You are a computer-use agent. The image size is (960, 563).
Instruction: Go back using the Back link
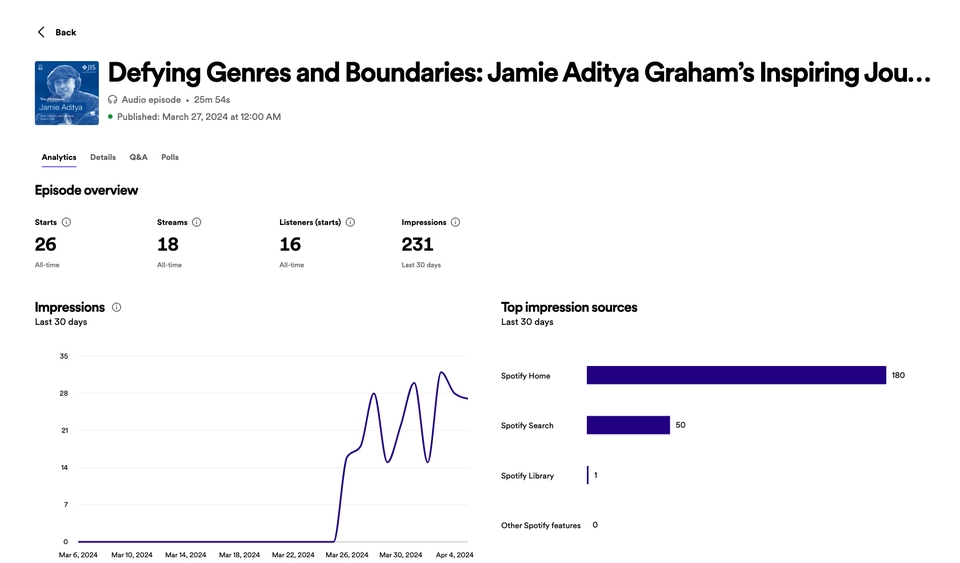(65, 32)
